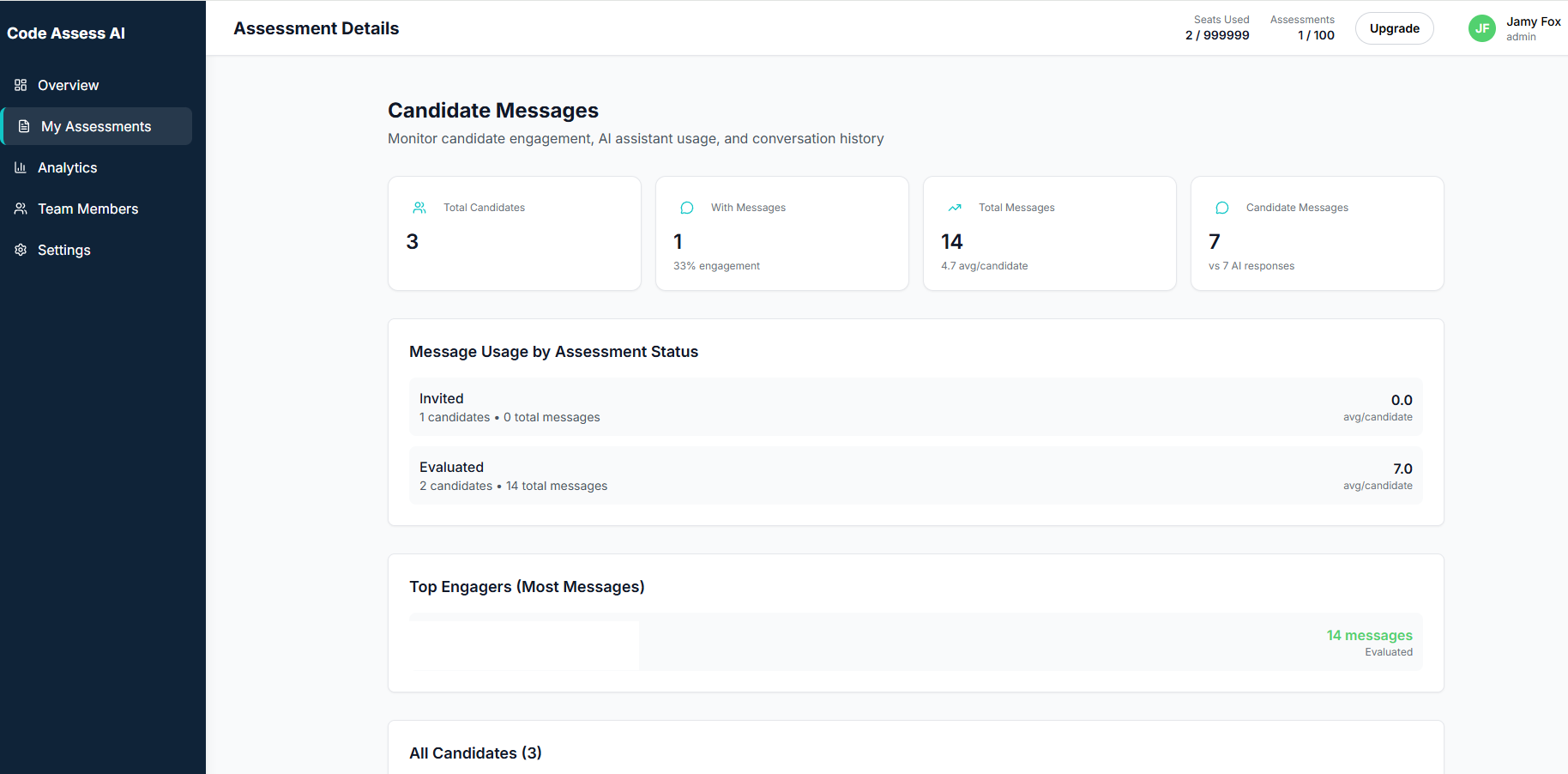This screenshot has height=774, width=1568.
Task: Click the top engager with 14 messages
Action: (x=915, y=642)
